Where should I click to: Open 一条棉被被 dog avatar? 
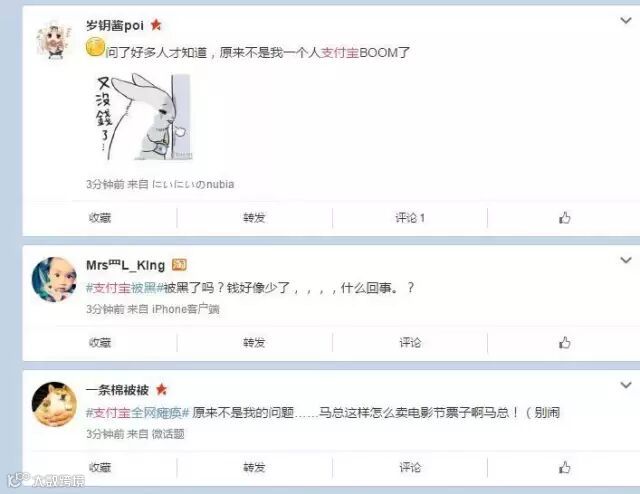click(54, 404)
